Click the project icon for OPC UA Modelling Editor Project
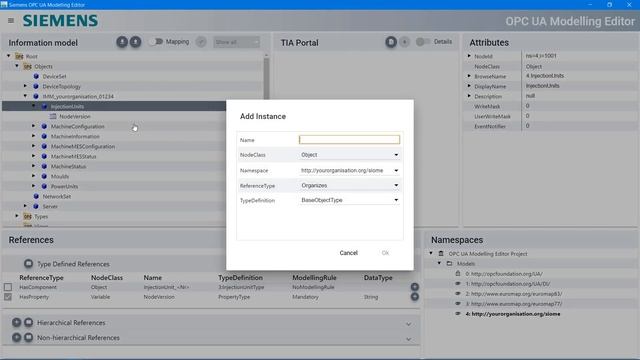The height and width of the screenshot is (360, 640). coord(441,253)
